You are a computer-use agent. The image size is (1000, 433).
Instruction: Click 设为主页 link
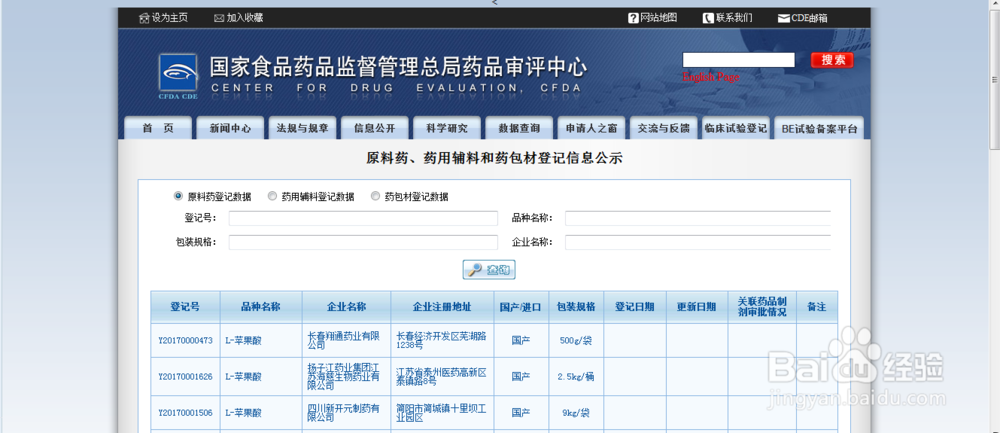(x=170, y=18)
